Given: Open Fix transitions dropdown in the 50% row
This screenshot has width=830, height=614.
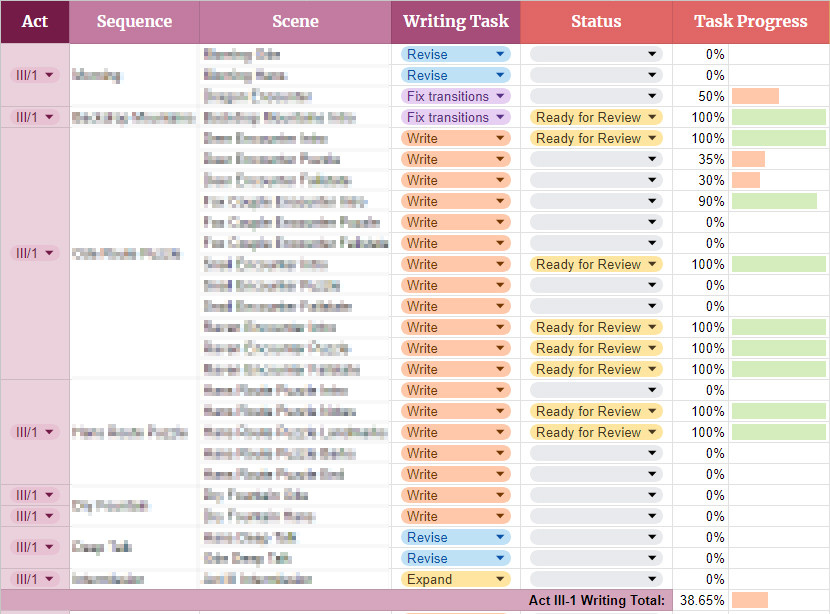Looking at the screenshot, I should 456,96.
